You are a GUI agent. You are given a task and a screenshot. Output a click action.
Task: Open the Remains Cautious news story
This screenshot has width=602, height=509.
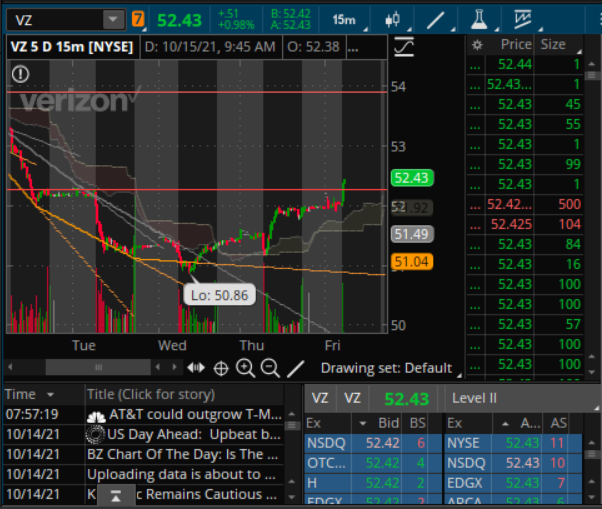pos(184,494)
